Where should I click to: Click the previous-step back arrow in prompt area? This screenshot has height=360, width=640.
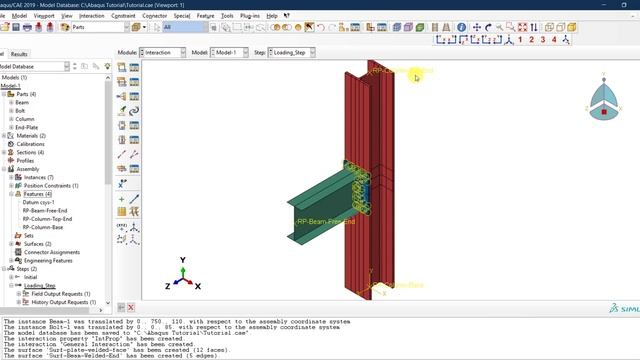(121, 307)
